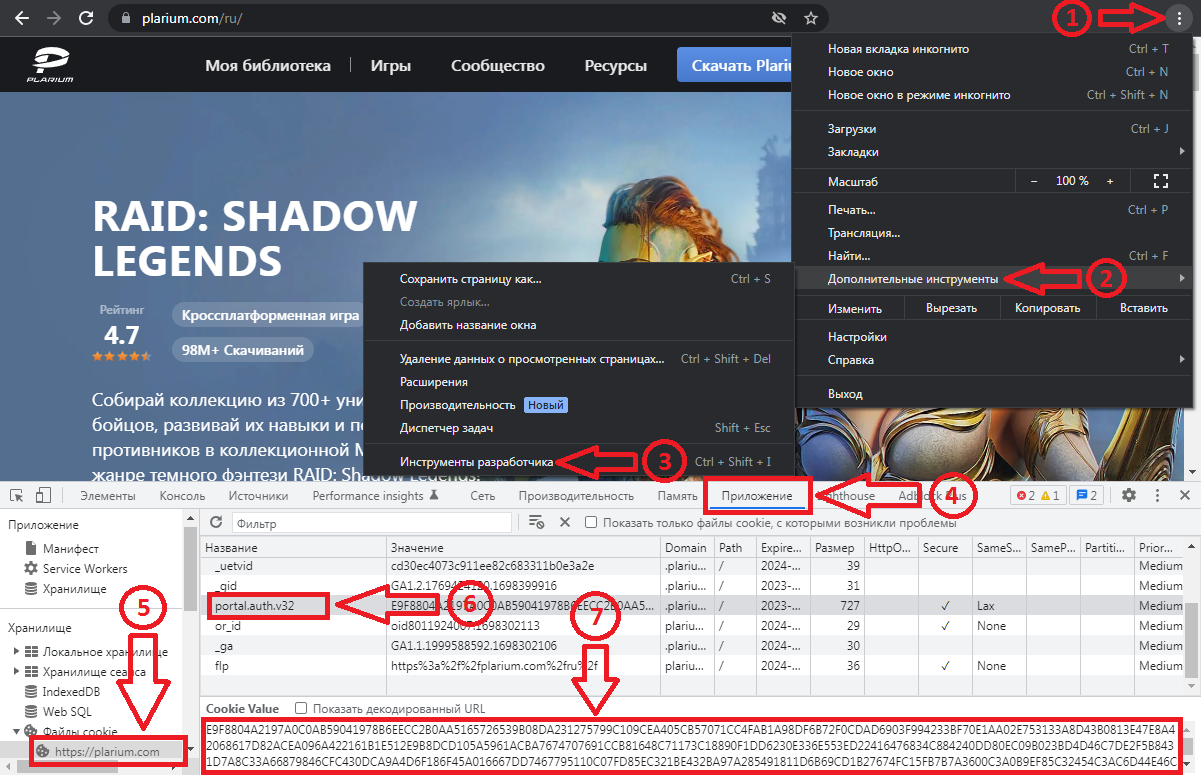This screenshot has width=1201, height=775.
Task: Open the Help submenu
Action: [994, 360]
